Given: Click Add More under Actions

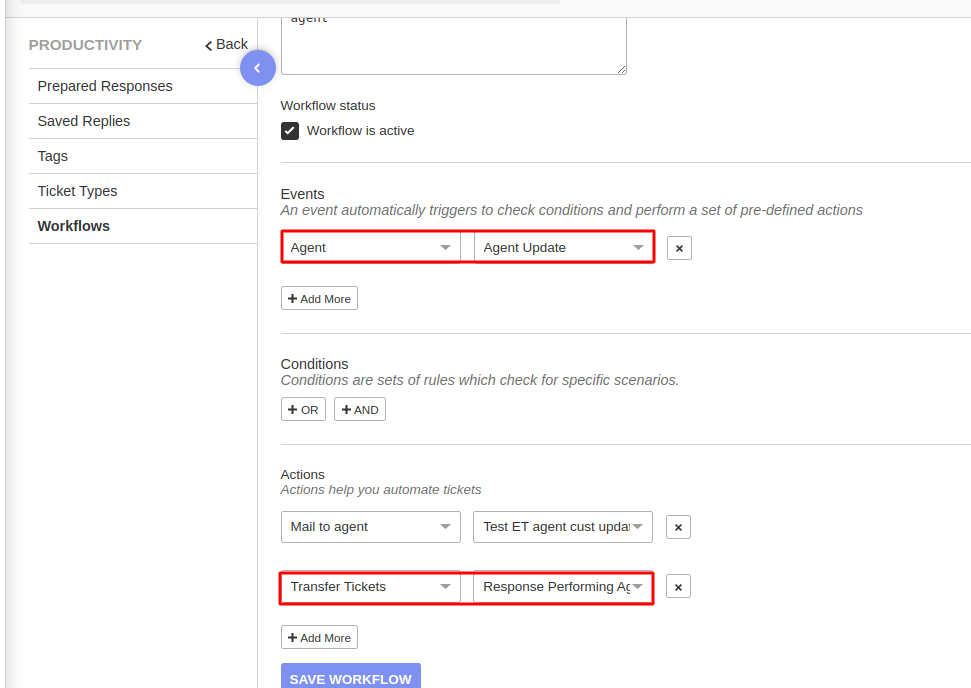Looking at the screenshot, I should (x=319, y=637).
